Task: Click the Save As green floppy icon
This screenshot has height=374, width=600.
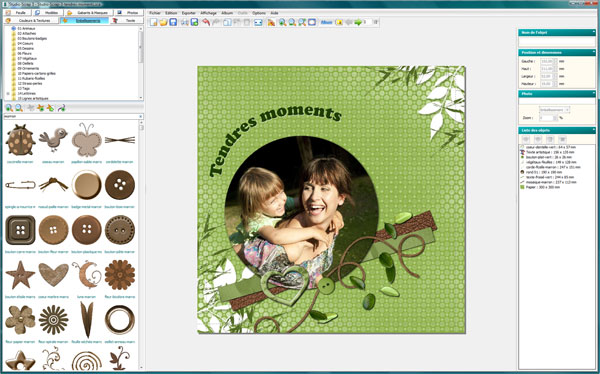Action: point(194,22)
